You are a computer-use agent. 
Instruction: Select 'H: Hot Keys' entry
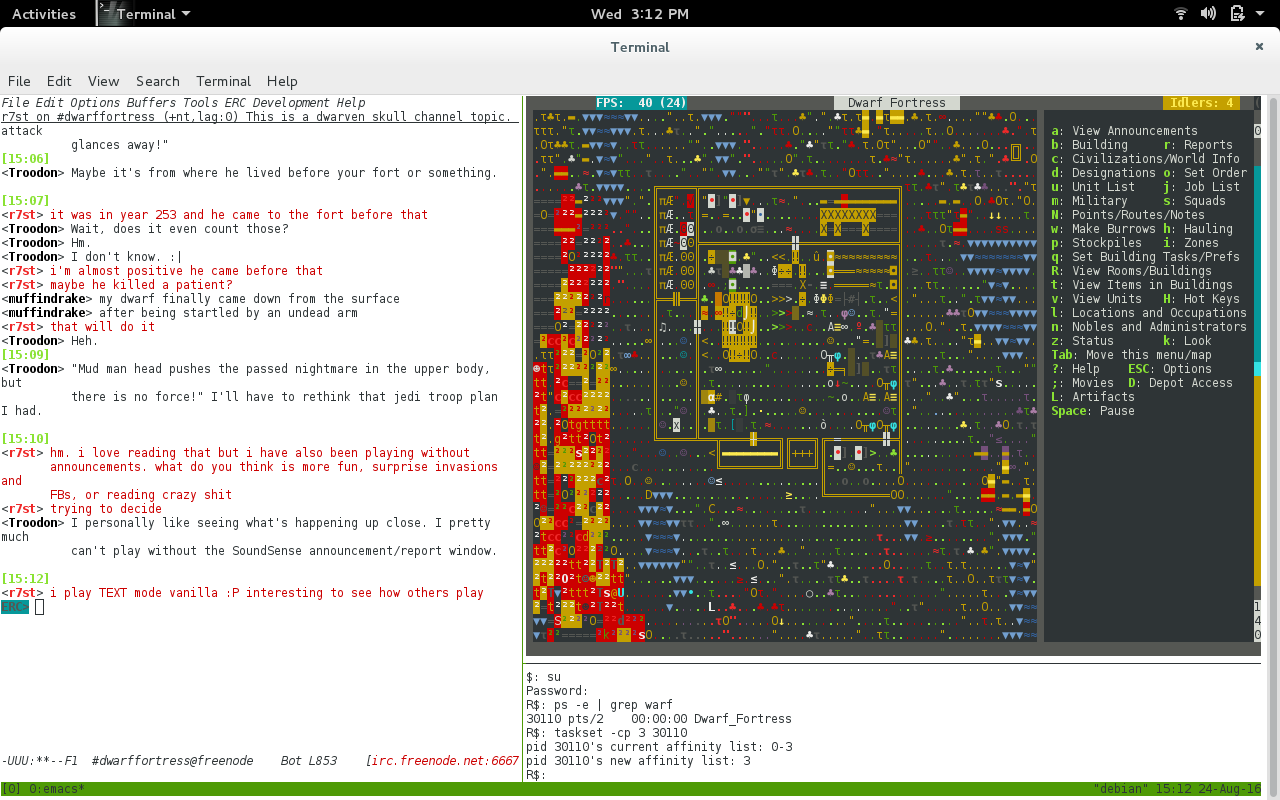click(x=1201, y=299)
